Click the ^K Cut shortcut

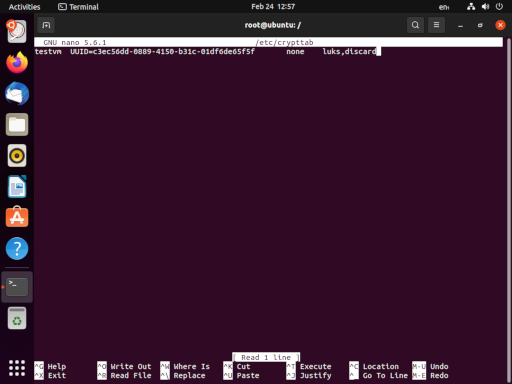[237, 366]
